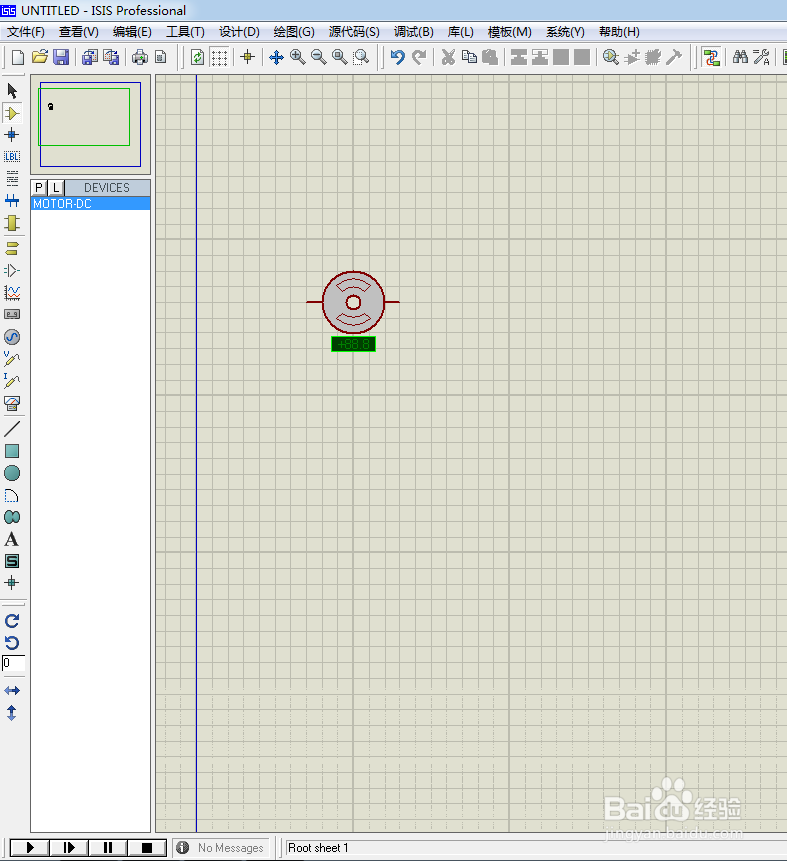787x861 pixels.
Task: Flip horizontally with X-mirror button
Action: coord(12,691)
